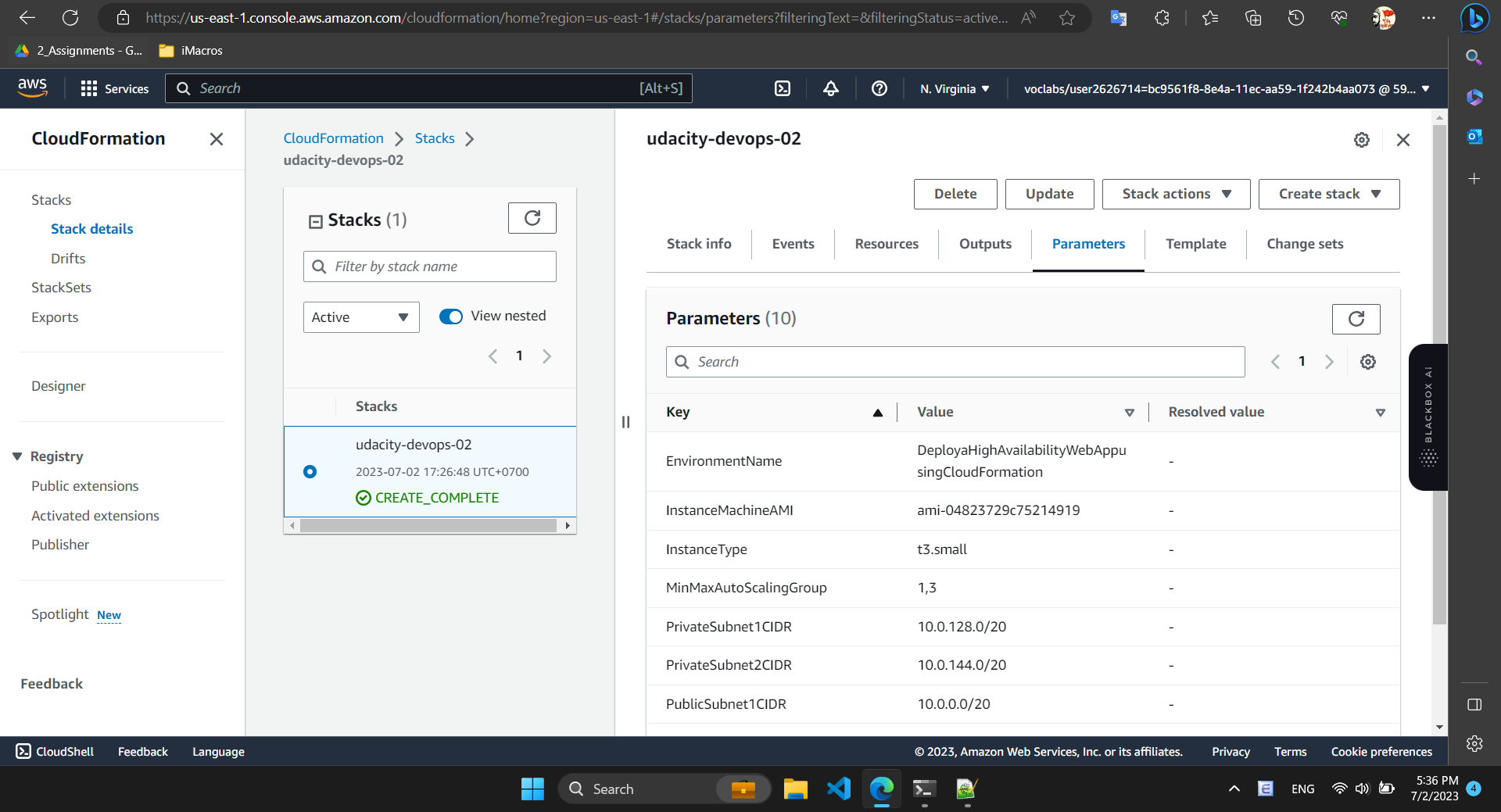Open the Services menu grid icon
Screen dimensions: 1501x812
coord(90,88)
